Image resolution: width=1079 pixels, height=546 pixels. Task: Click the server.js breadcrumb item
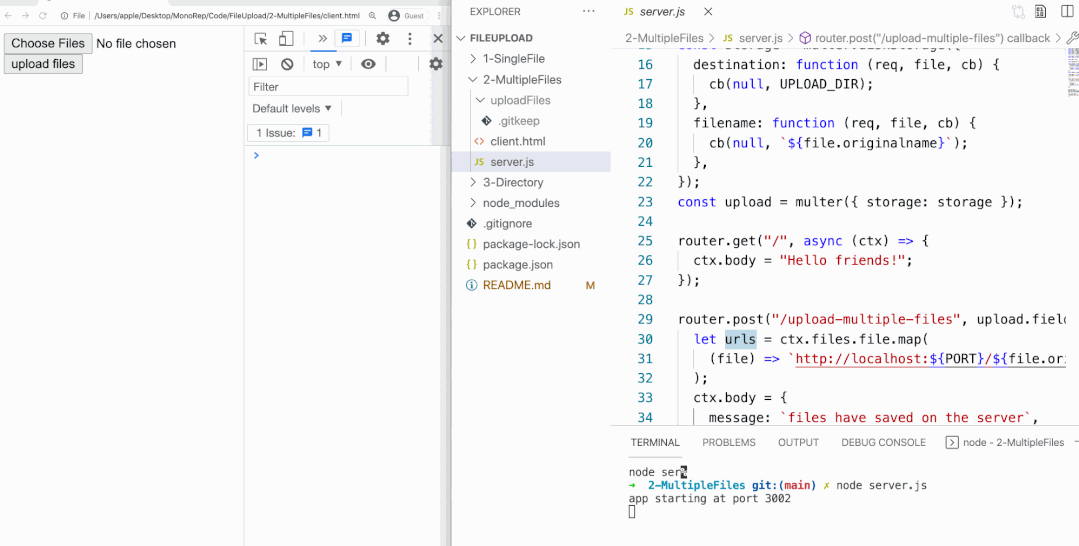click(753, 38)
